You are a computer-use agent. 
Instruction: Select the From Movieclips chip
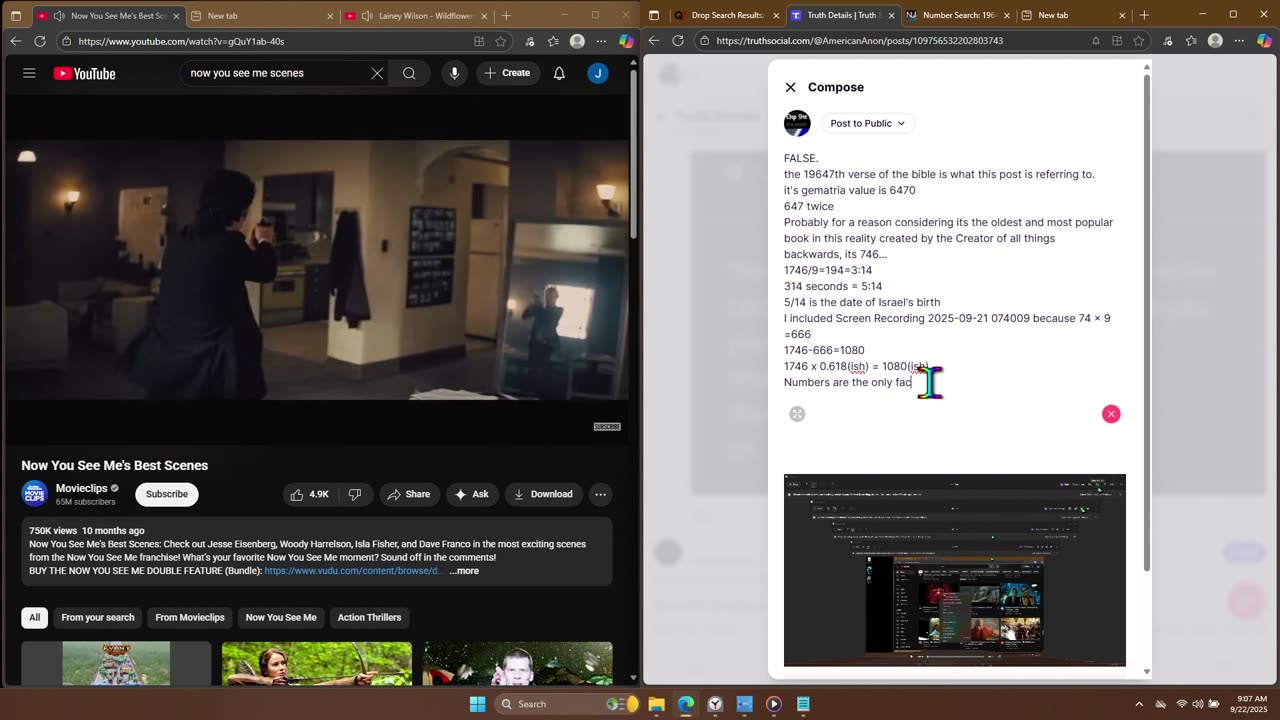190,617
